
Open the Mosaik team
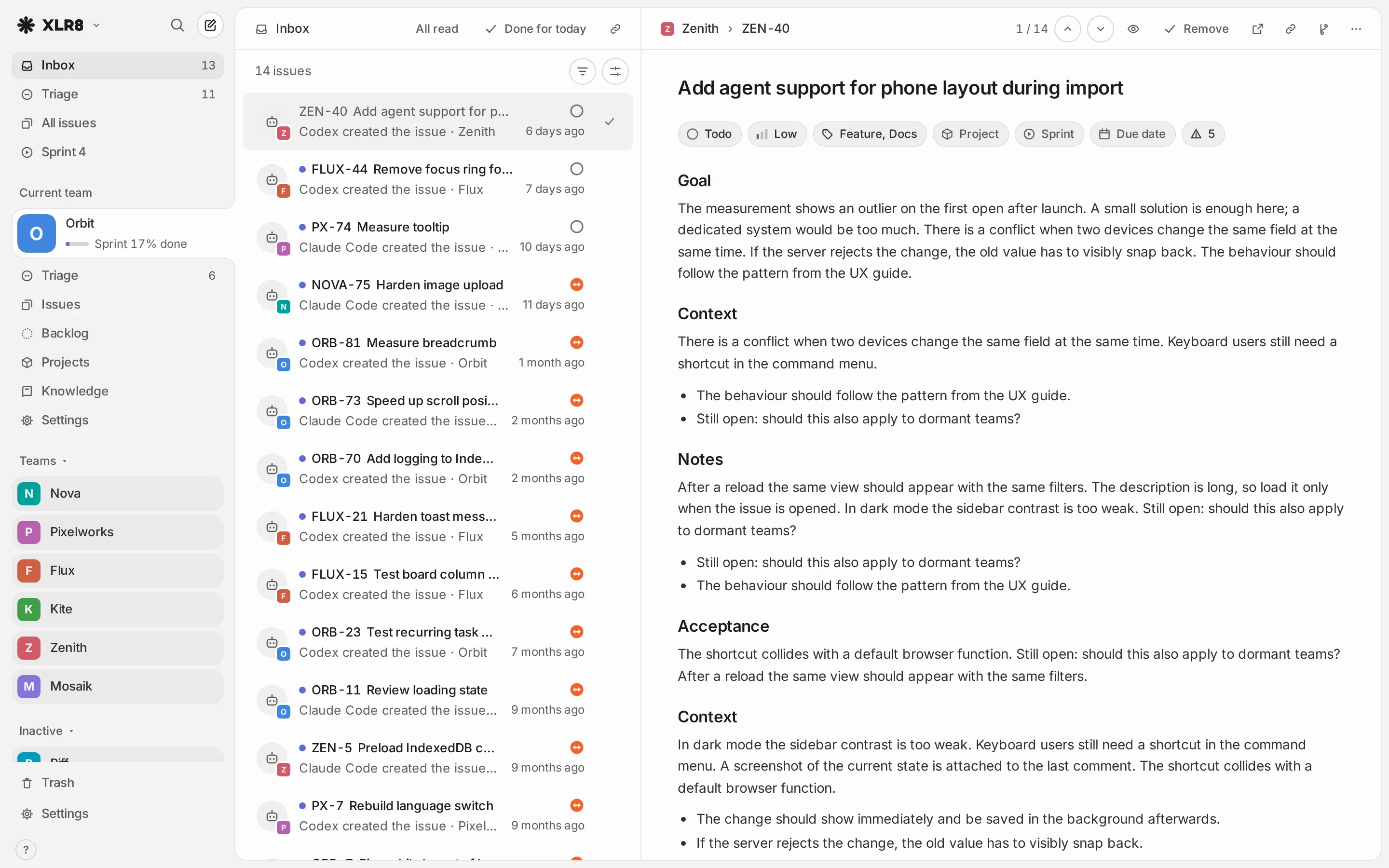pyautogui.click(x=117, y=687)
